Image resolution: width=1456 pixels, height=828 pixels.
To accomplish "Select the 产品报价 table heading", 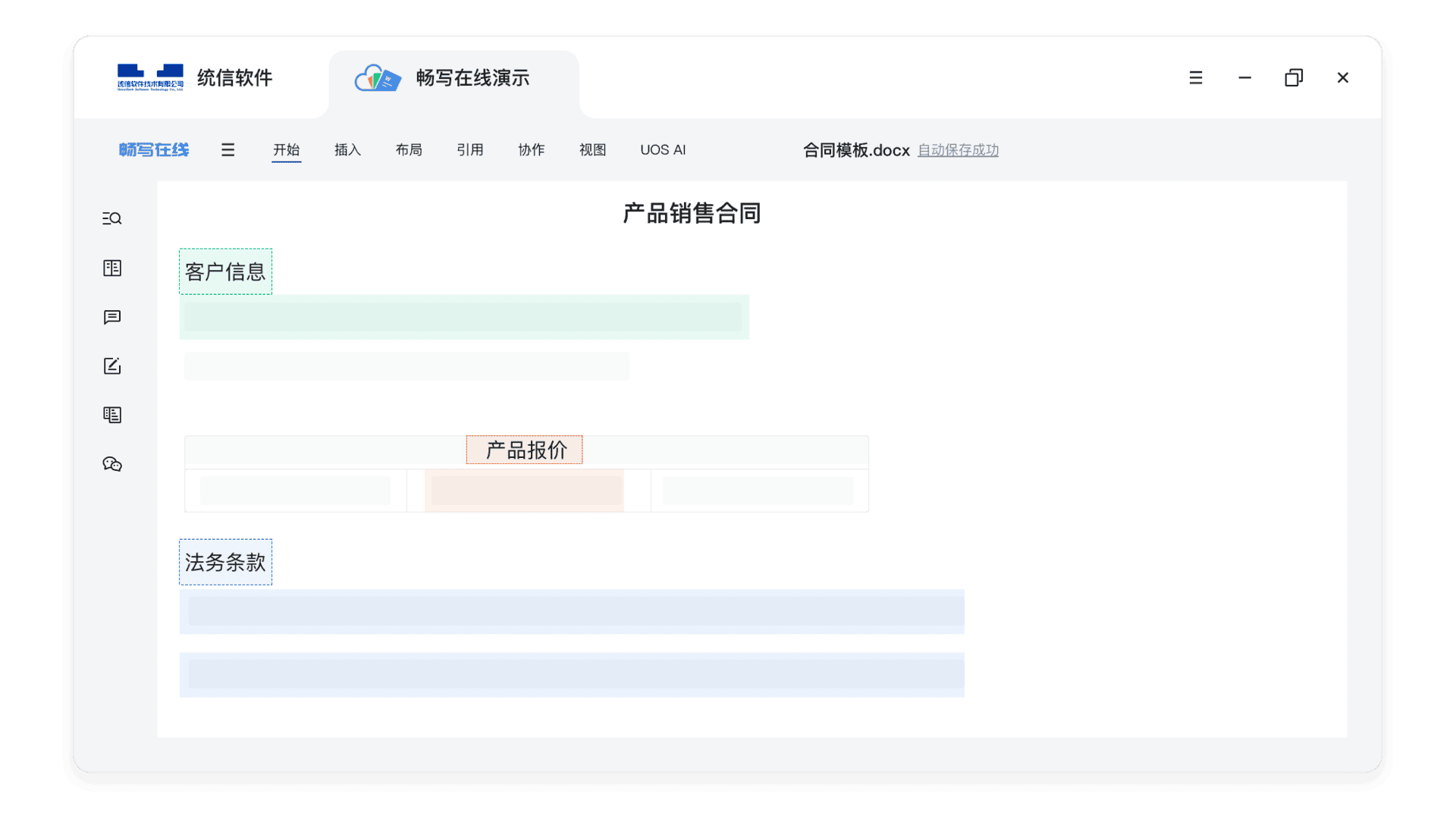I will click(525, 450).
